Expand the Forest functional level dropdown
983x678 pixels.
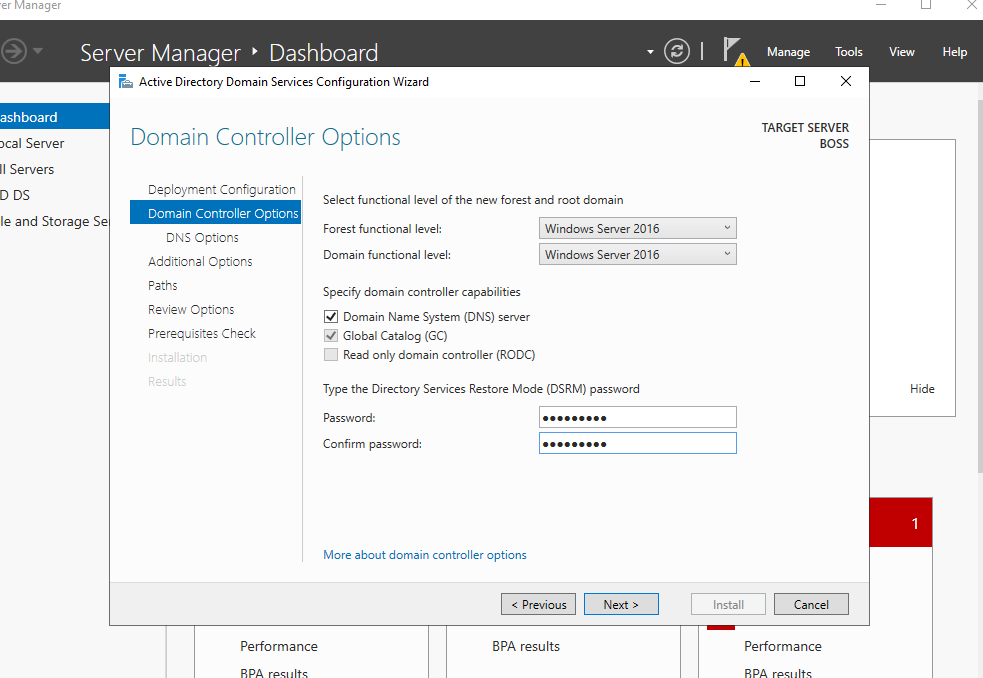pos(637,229)
